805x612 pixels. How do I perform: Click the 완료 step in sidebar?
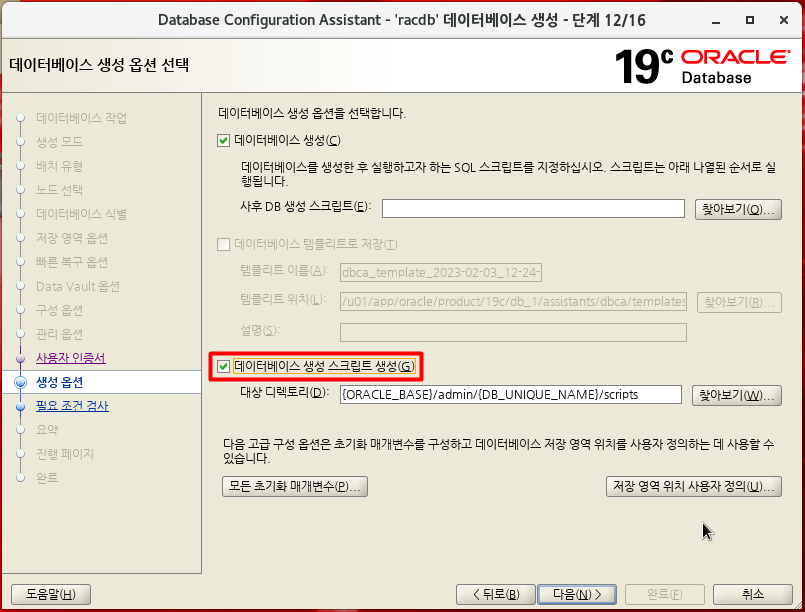[47, 478]
